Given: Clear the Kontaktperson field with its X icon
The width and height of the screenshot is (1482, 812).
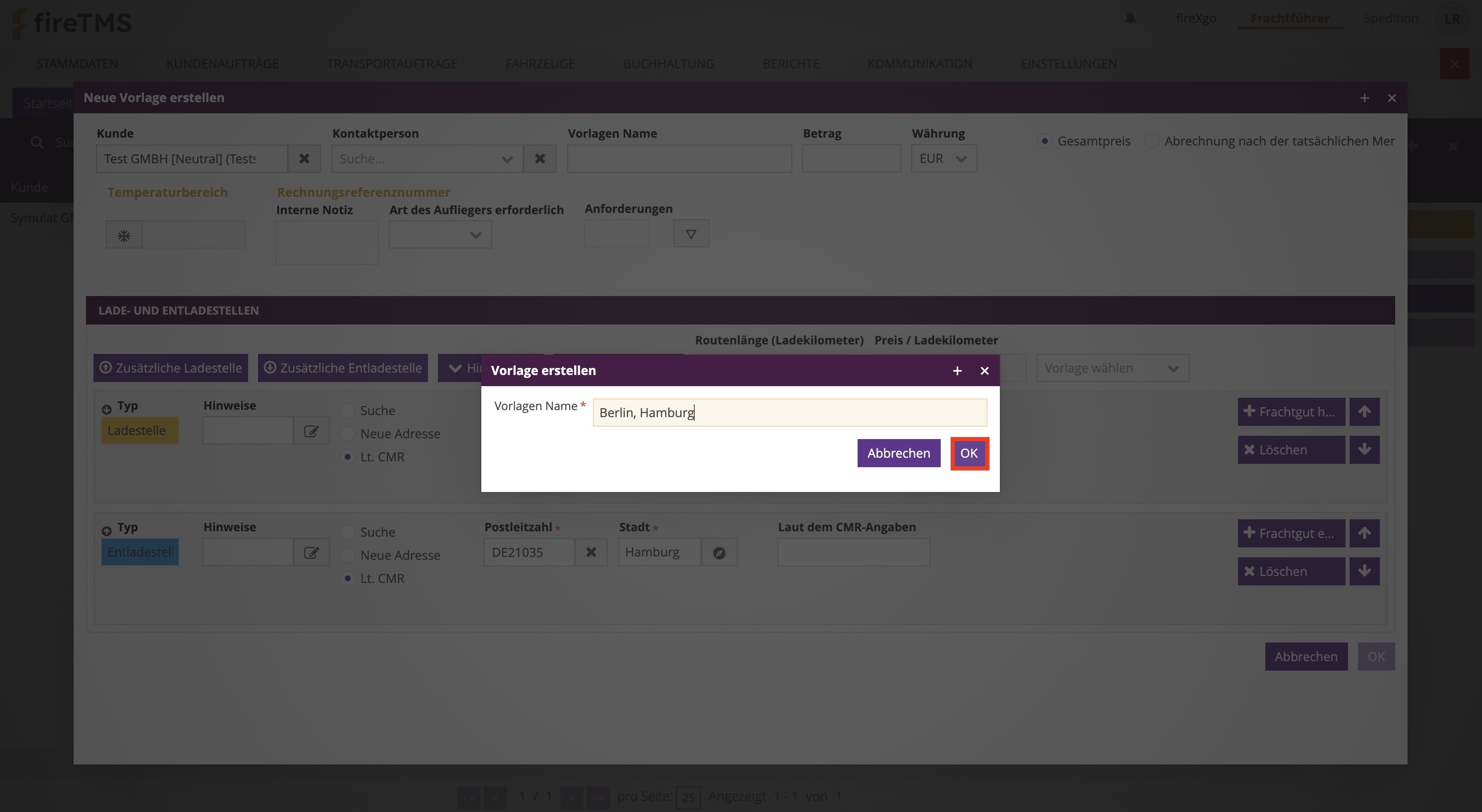Looking at the screenshot, I should (540, 159).
